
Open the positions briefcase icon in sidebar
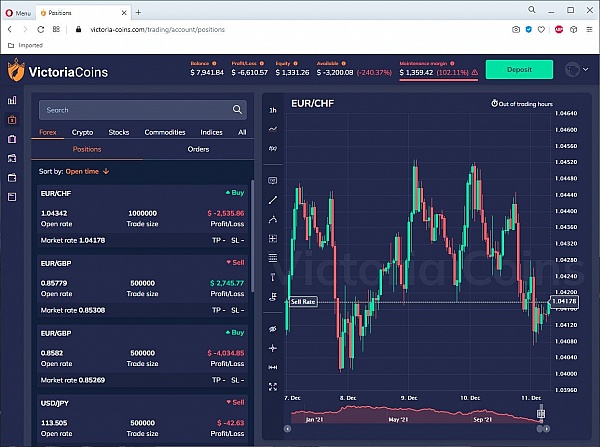(x=12, y=120)
